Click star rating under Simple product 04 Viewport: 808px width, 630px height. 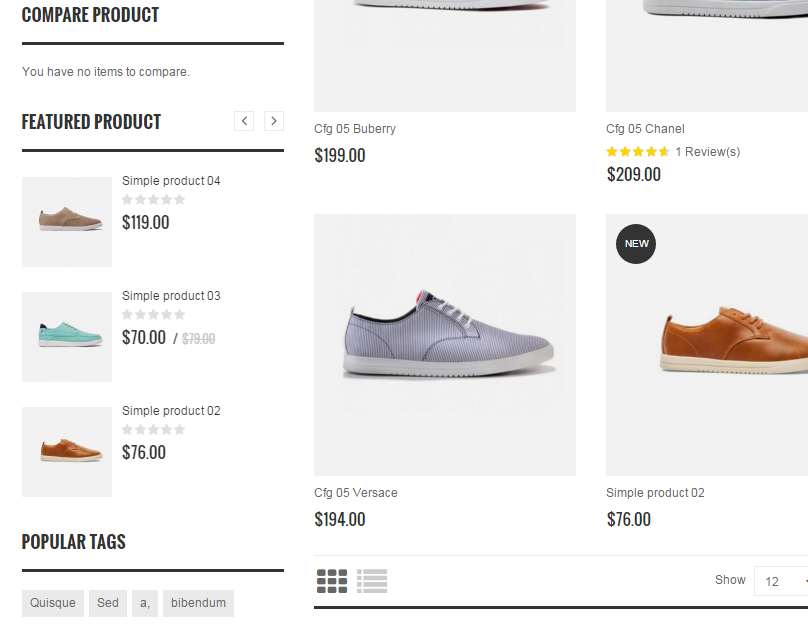click(x=153, y=200)
